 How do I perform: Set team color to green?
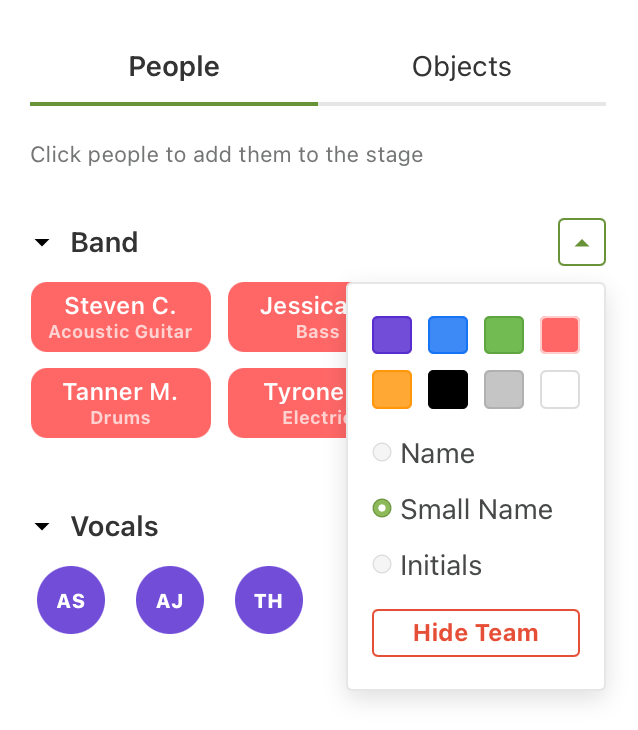pos(504,335)
